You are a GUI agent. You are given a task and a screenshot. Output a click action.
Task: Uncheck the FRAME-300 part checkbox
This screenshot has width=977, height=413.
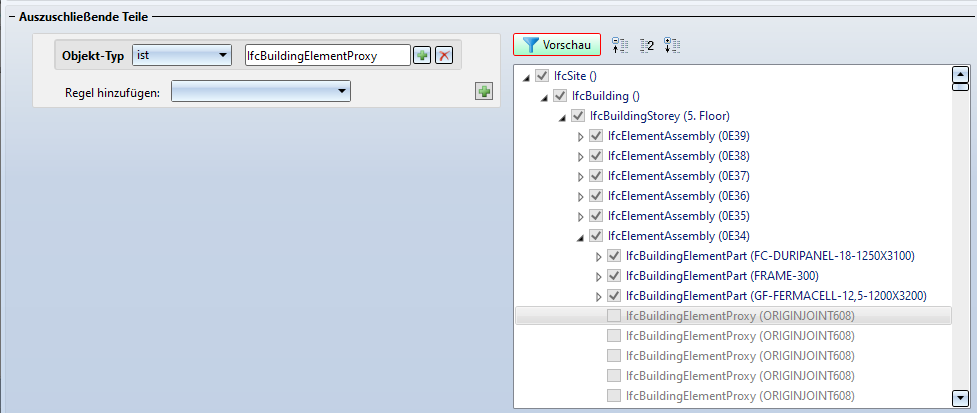click(x=614, y=276)
